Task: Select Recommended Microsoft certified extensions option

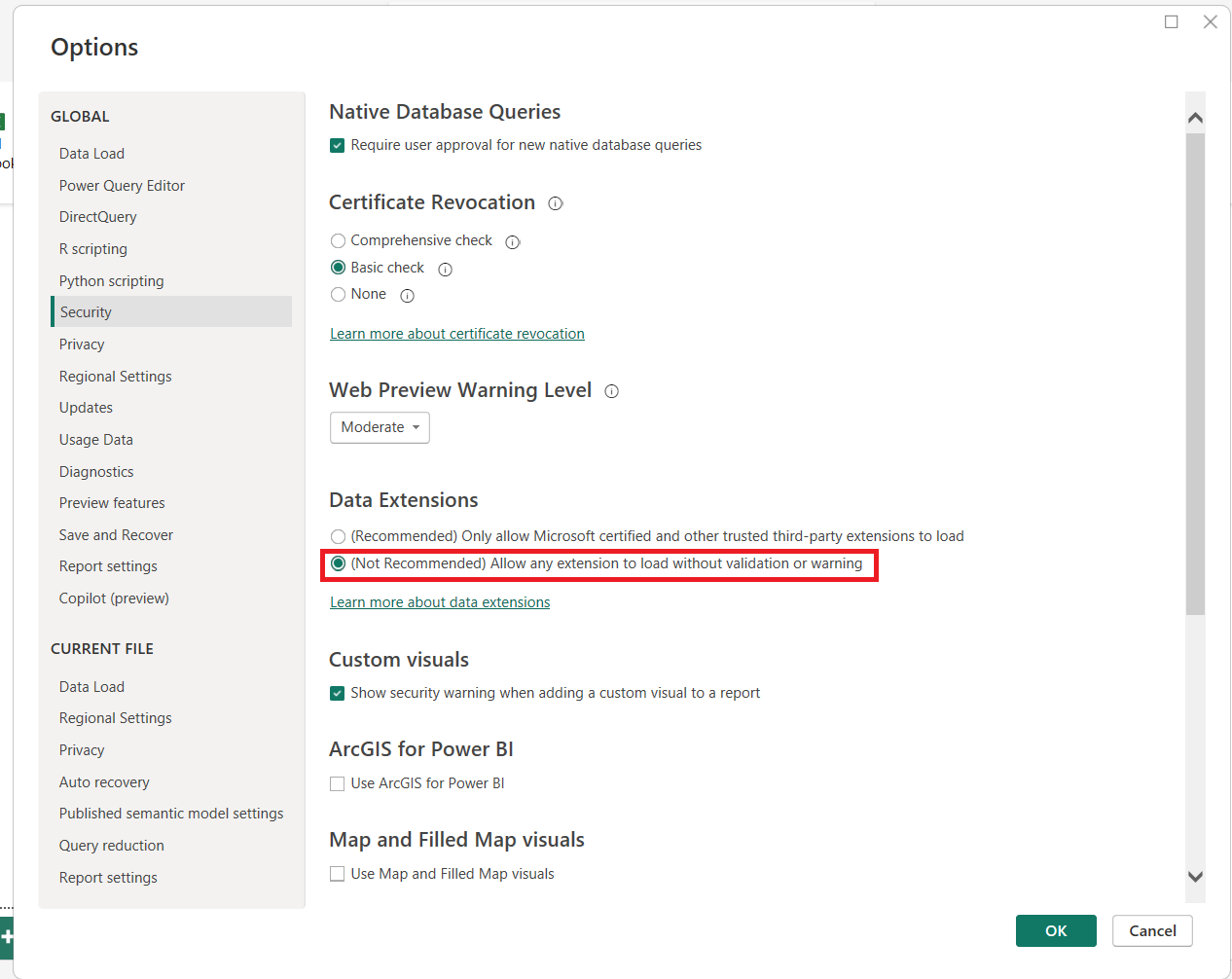Action: point(338,536)
